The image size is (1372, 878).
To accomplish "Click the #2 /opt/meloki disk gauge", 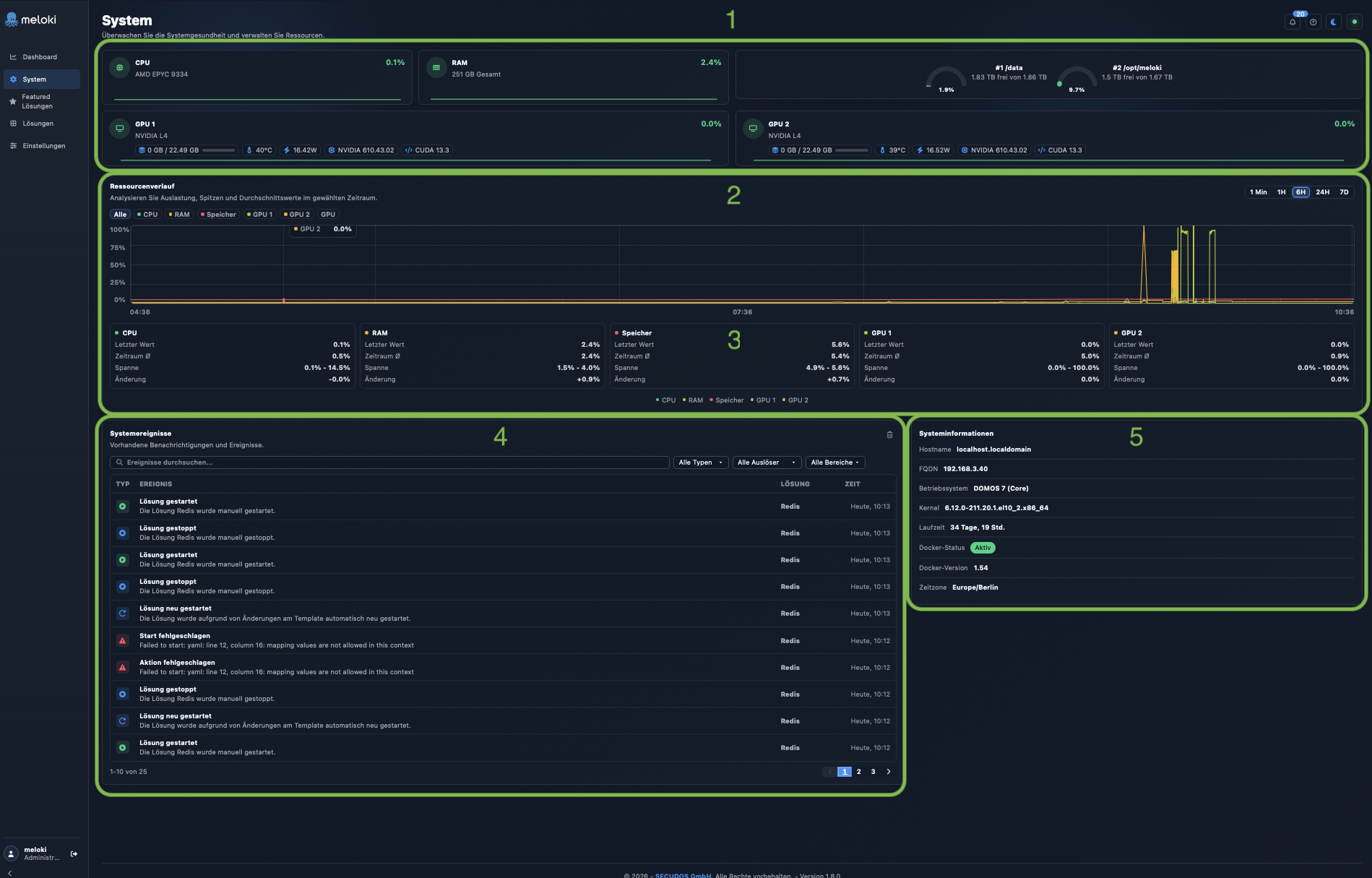I will [1077, 78].
